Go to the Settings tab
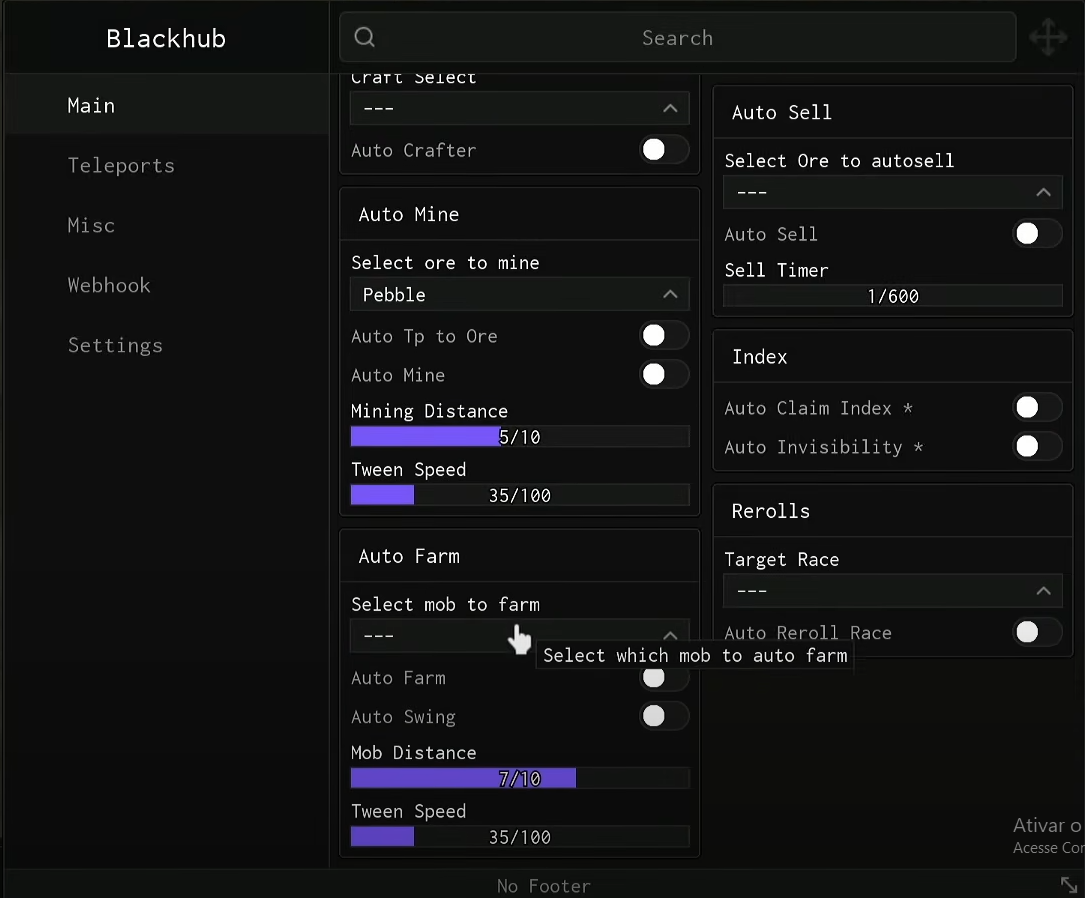This screenshot has width=1085, height=898. 115,346
